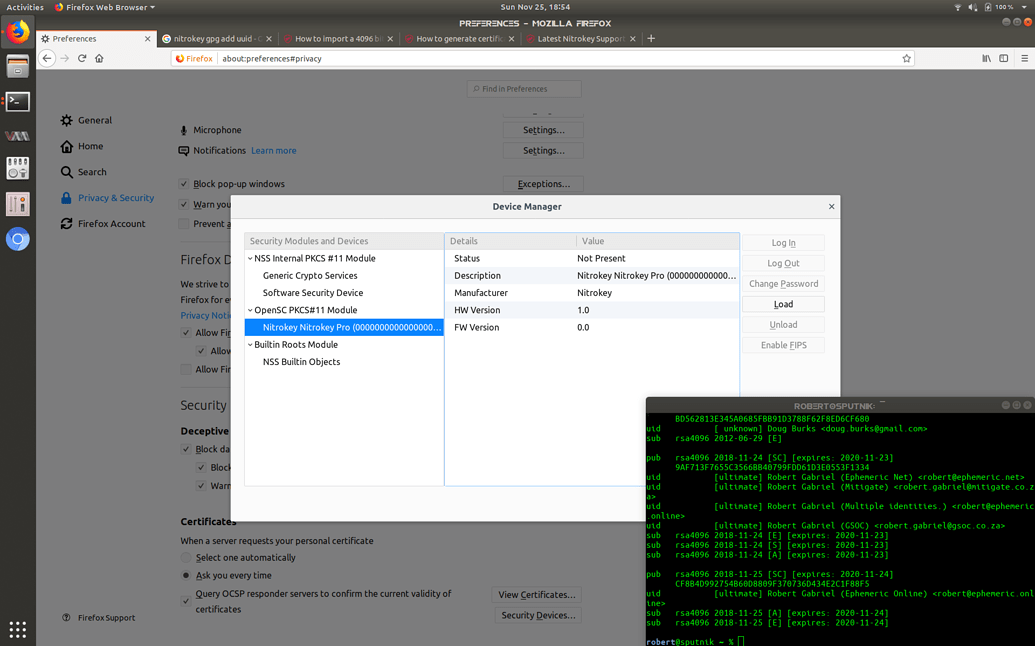This screenshot has height=646, width=1035.
Task: Click the Find in Preferences search field
Action: (523, 88)
